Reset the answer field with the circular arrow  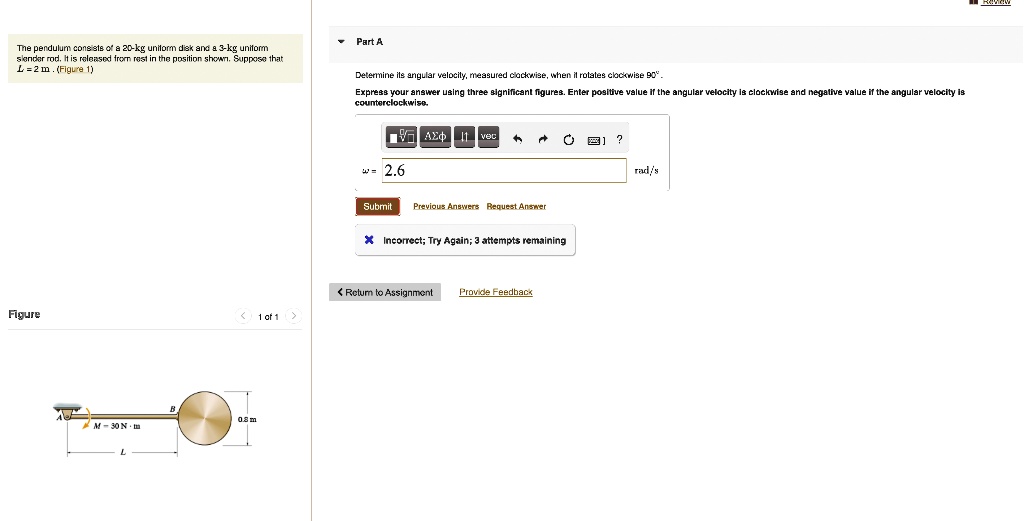[x=569, y=139]
